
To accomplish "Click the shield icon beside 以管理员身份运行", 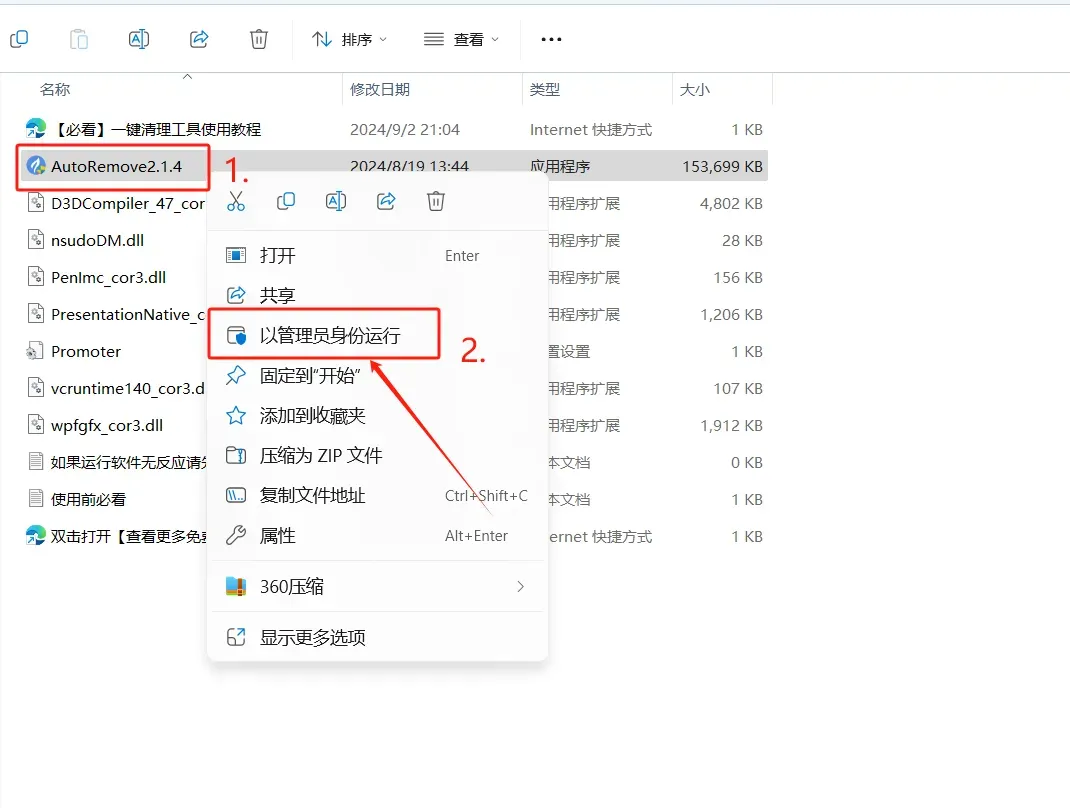I will coord(236,335).
